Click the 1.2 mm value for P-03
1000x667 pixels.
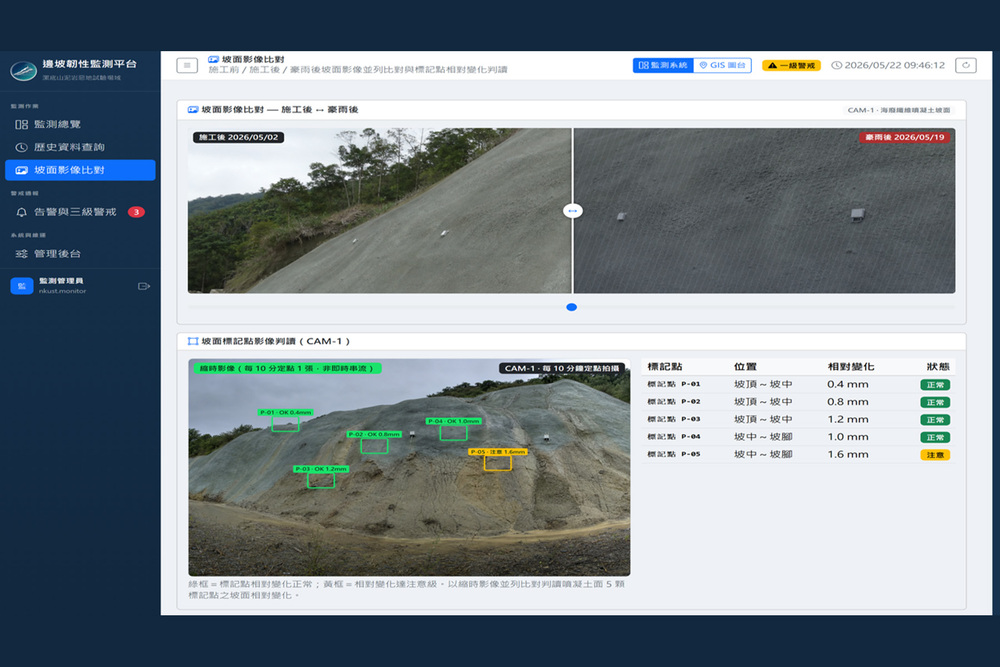848,420
